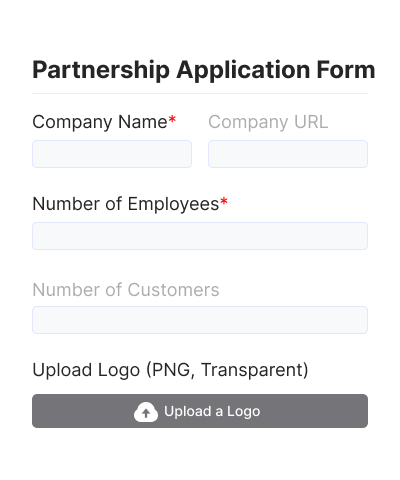Select the Number of Customers input

point(200,320)
